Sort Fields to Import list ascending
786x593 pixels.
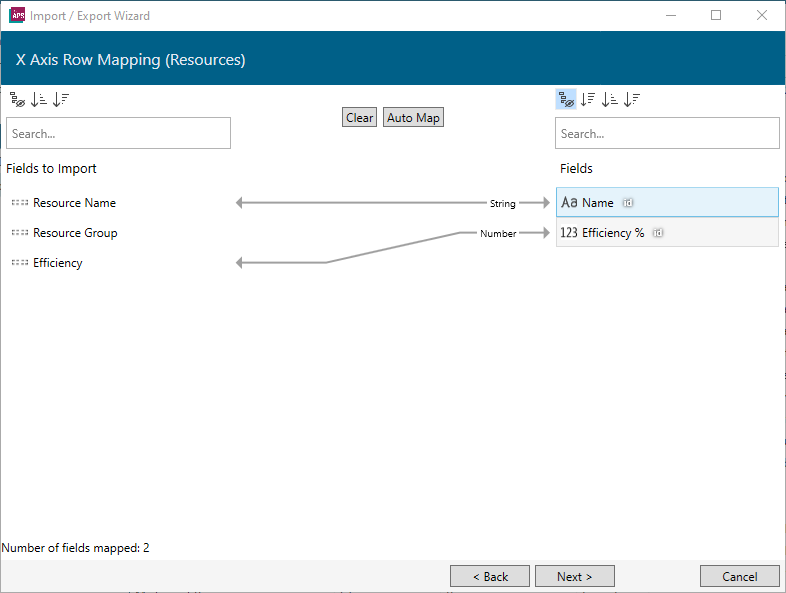pos(39,99)
